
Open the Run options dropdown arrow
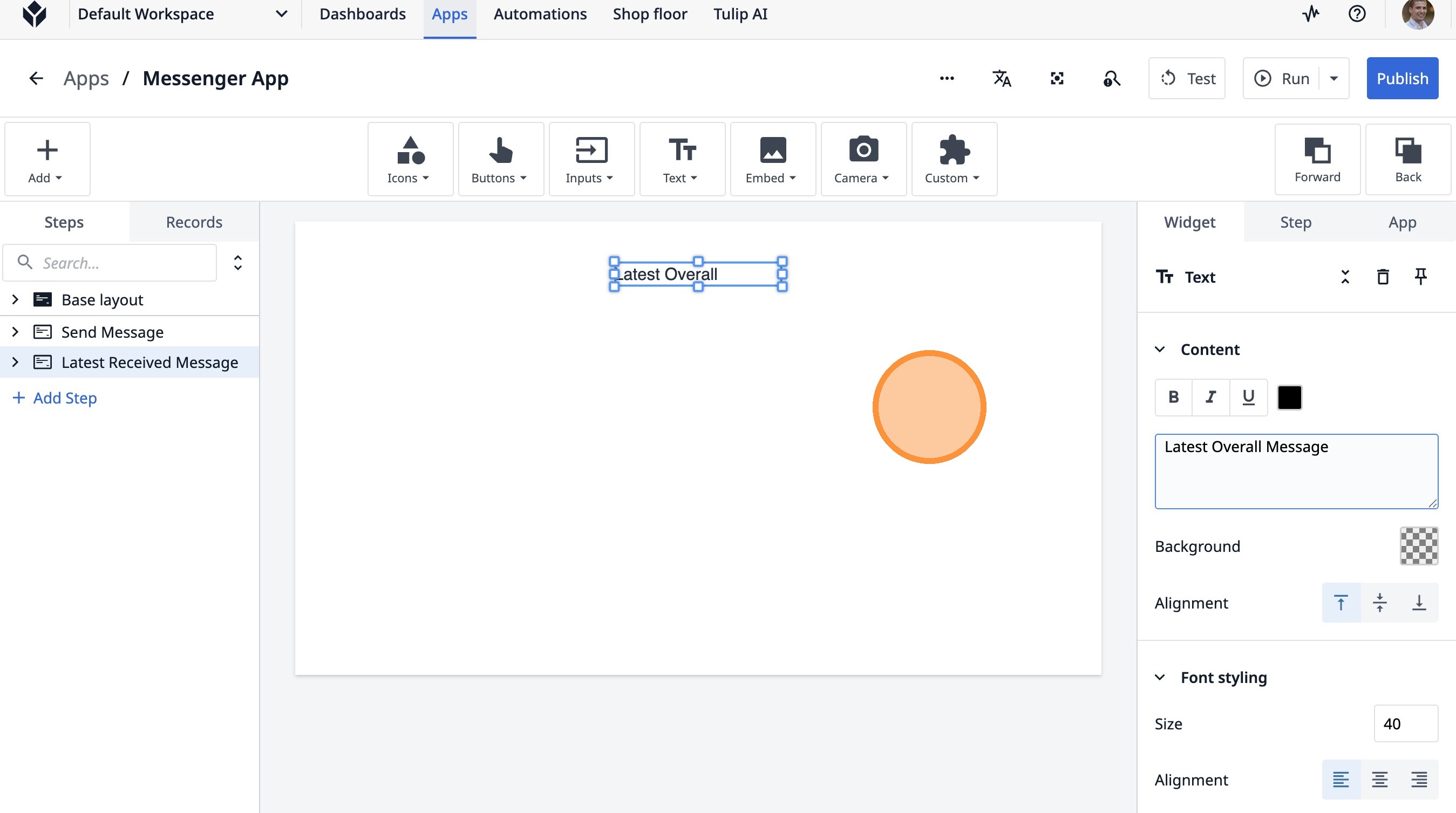pos(1334,79)
